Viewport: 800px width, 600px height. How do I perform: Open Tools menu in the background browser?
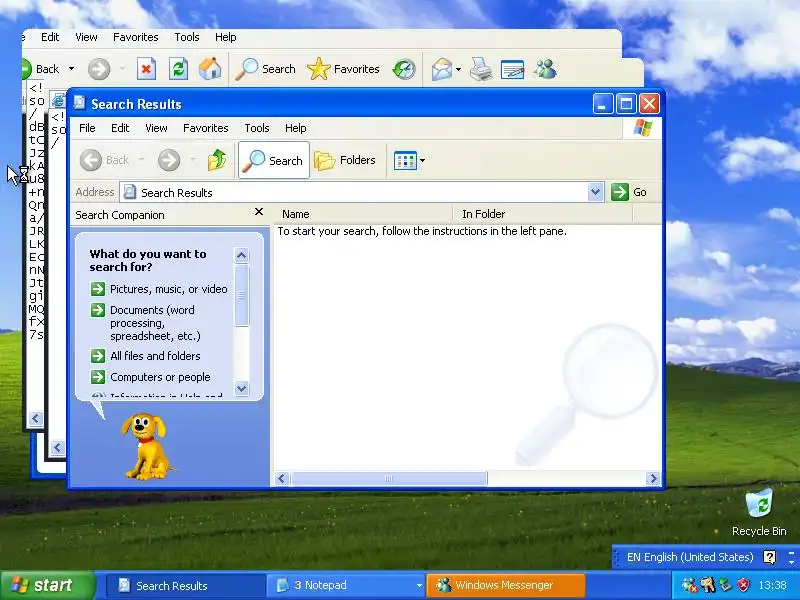pos(187,37)
